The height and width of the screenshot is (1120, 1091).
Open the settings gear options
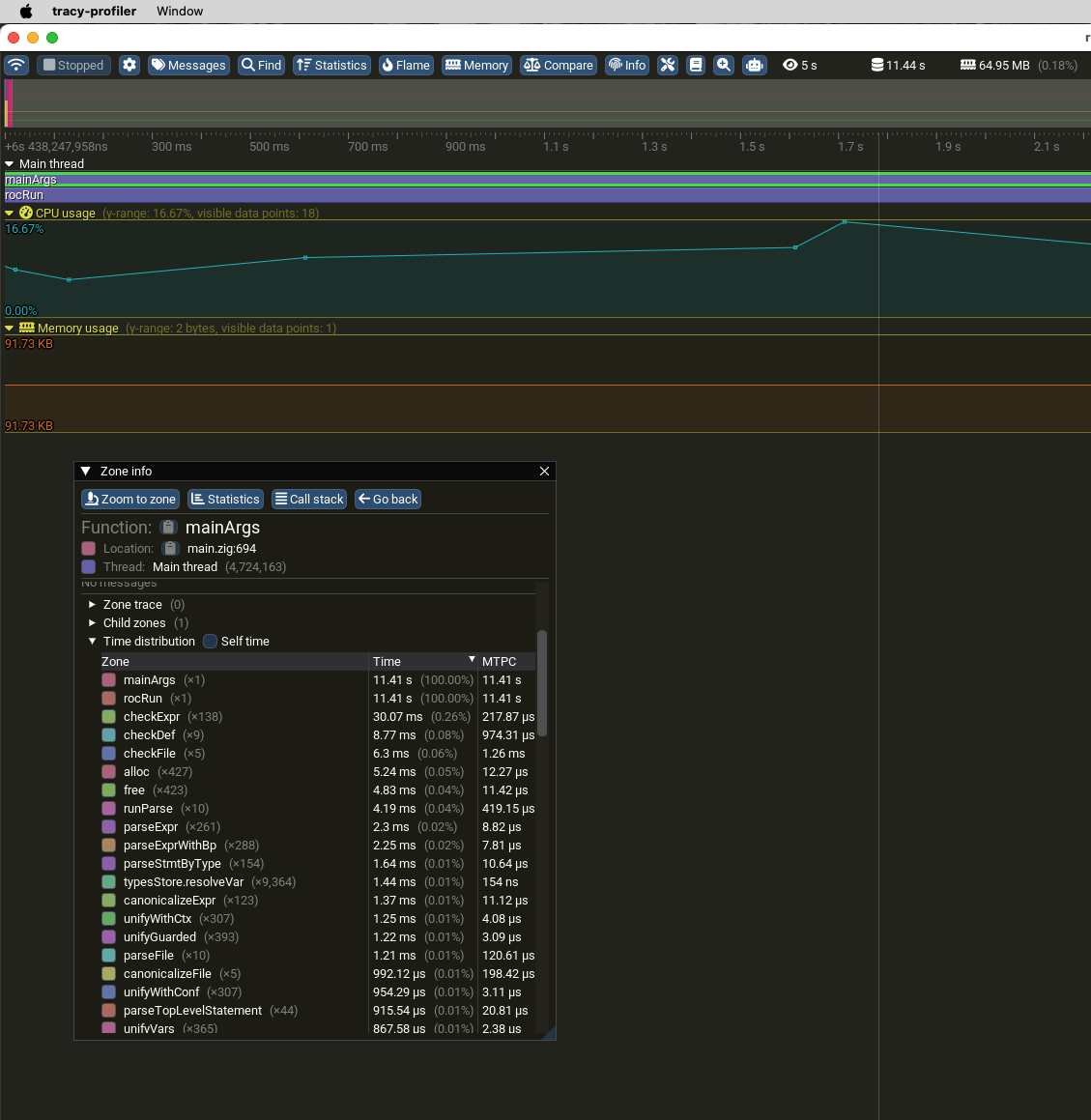[x=129, y=65]
